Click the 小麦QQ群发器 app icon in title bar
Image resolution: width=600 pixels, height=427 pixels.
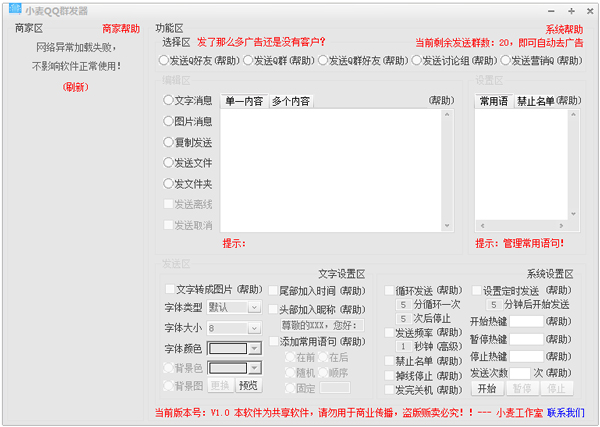(15, 8)
